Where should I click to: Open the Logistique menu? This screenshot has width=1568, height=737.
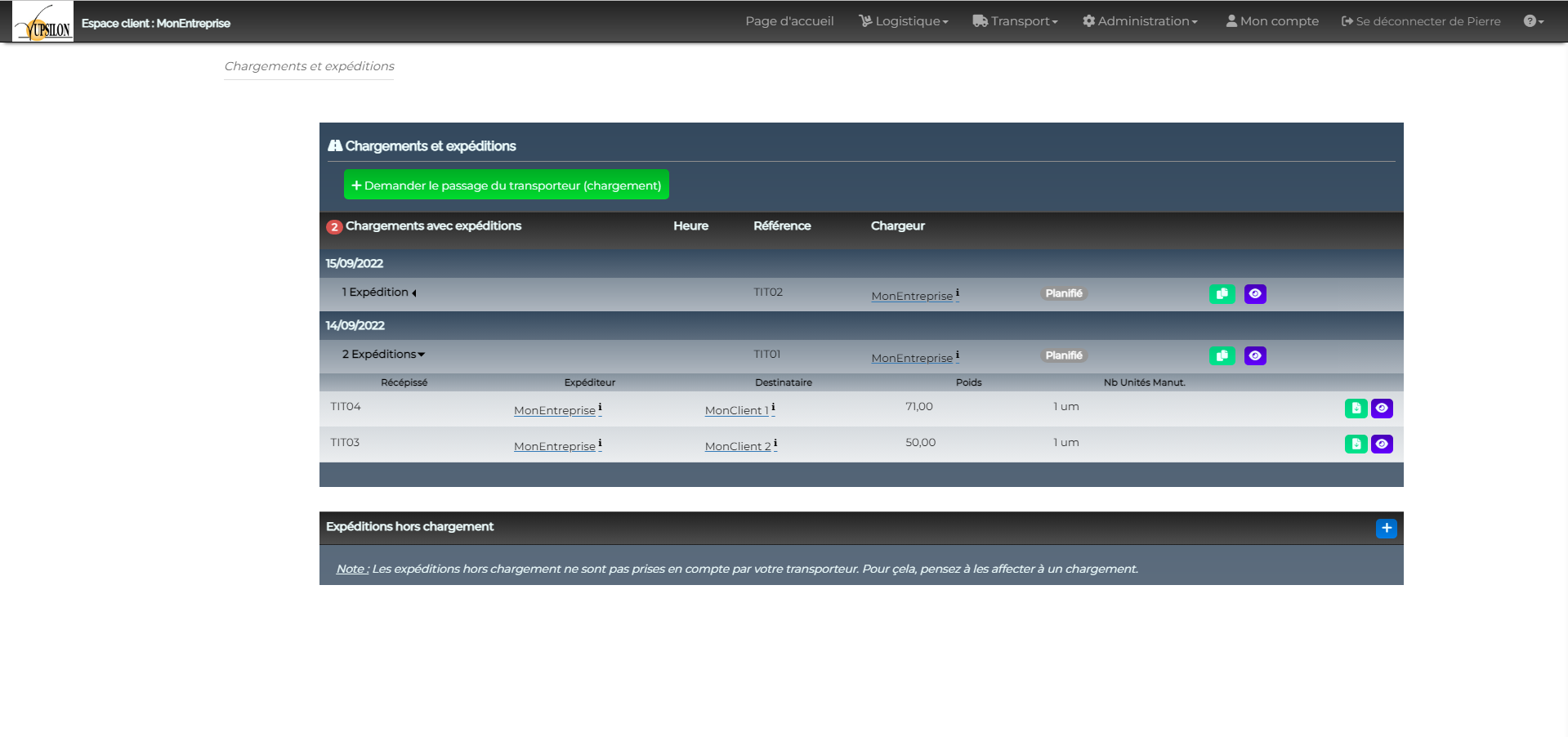[x=903, y=21]
